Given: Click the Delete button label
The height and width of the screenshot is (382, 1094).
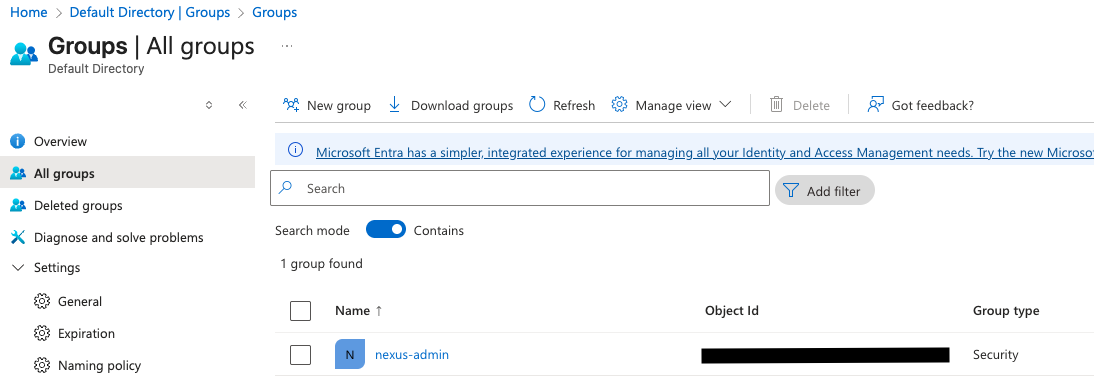Looking at the screenshot, I should (x=811, y=105).
